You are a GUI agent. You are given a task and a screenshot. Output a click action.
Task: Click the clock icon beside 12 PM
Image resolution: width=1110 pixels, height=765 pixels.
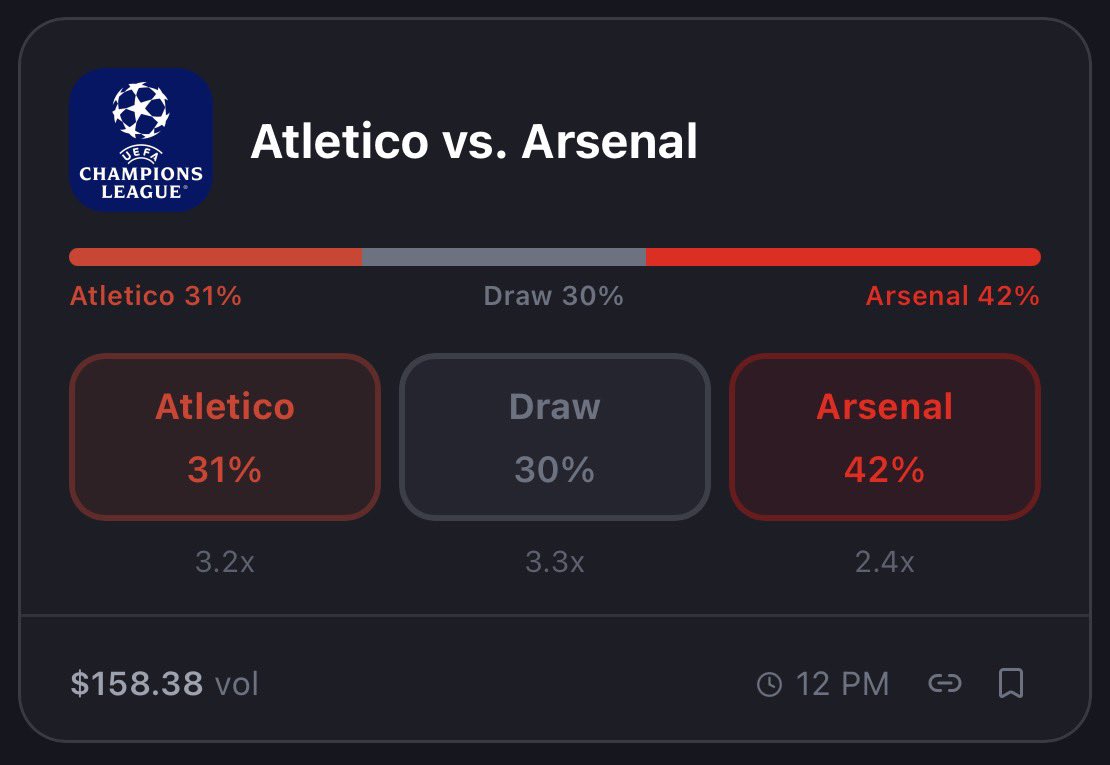[769, 684]
